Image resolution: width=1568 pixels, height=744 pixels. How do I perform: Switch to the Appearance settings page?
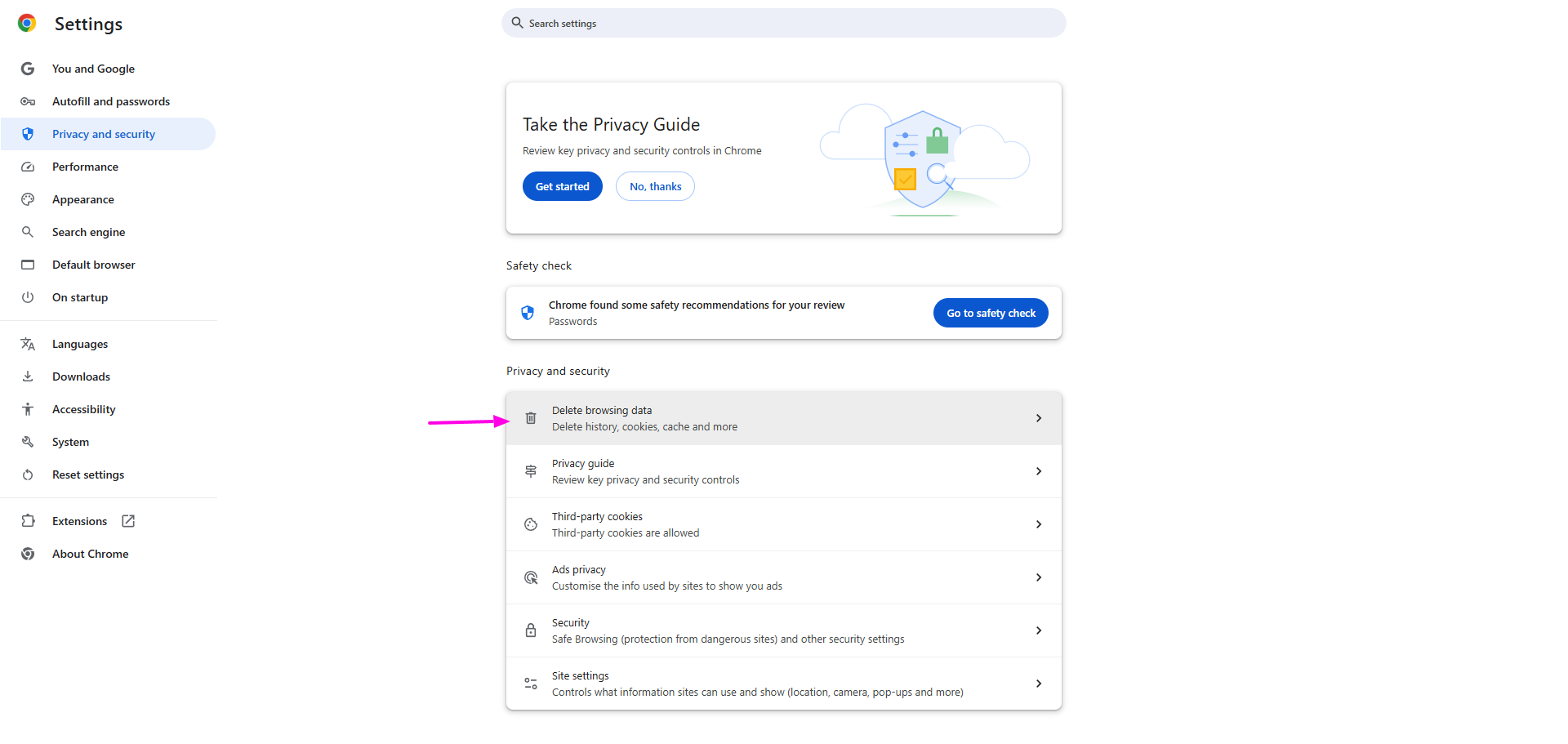tap(83, 199)
